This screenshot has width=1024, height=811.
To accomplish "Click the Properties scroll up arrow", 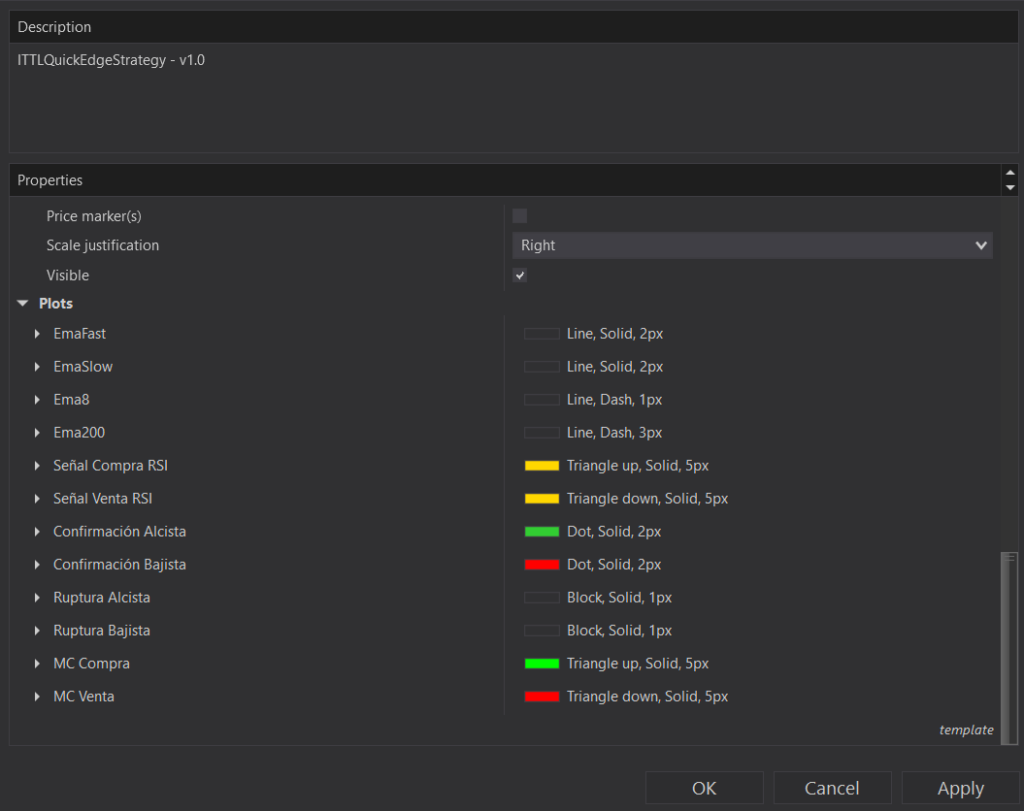I will click(1009, 174).
